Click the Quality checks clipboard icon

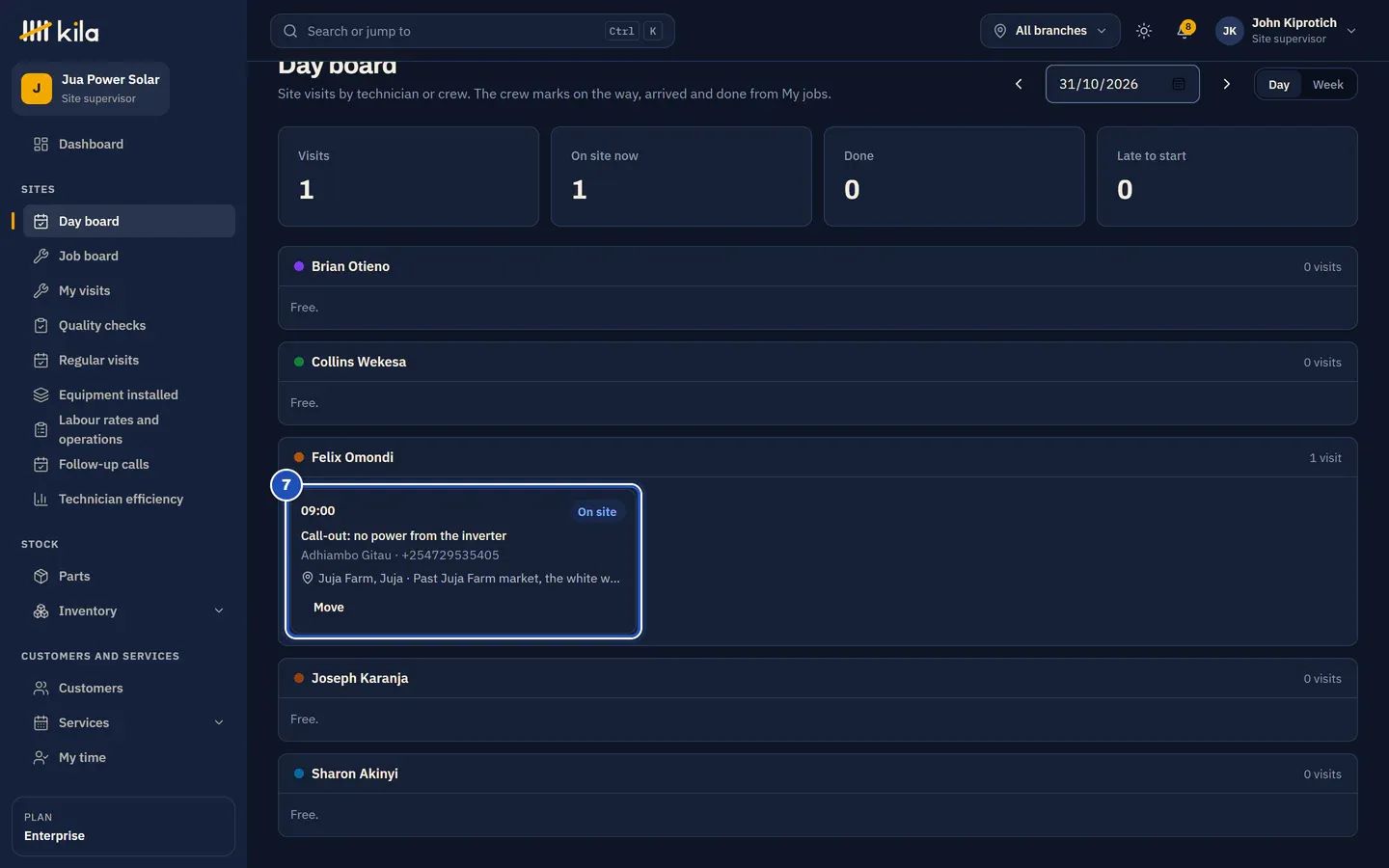(x=41, y=326)
